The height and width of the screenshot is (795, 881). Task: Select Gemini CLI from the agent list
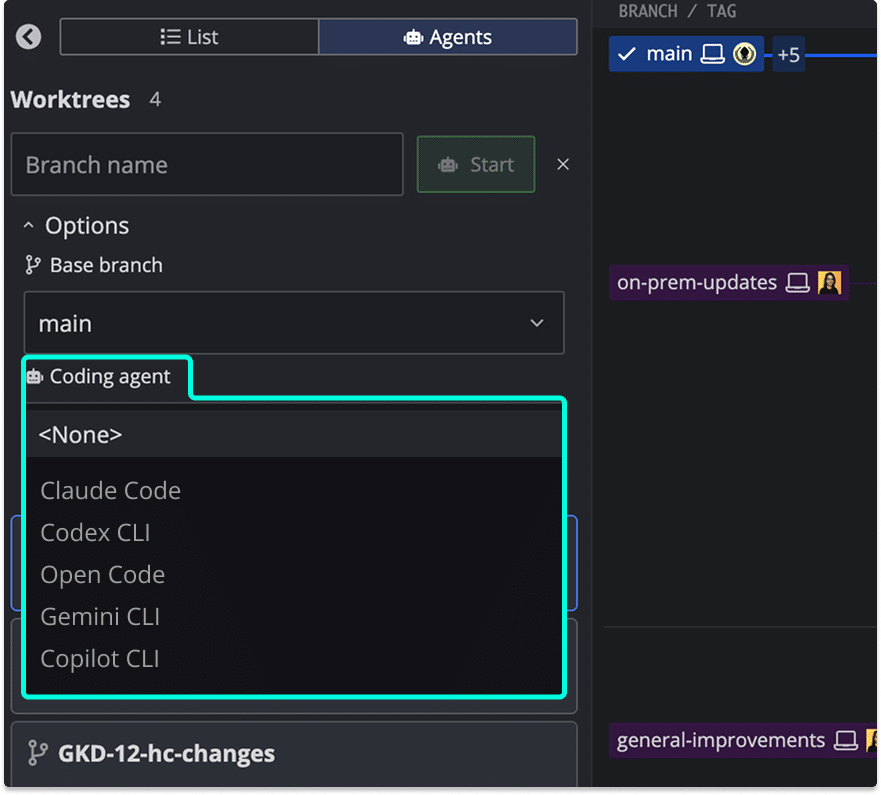[100, 616]
